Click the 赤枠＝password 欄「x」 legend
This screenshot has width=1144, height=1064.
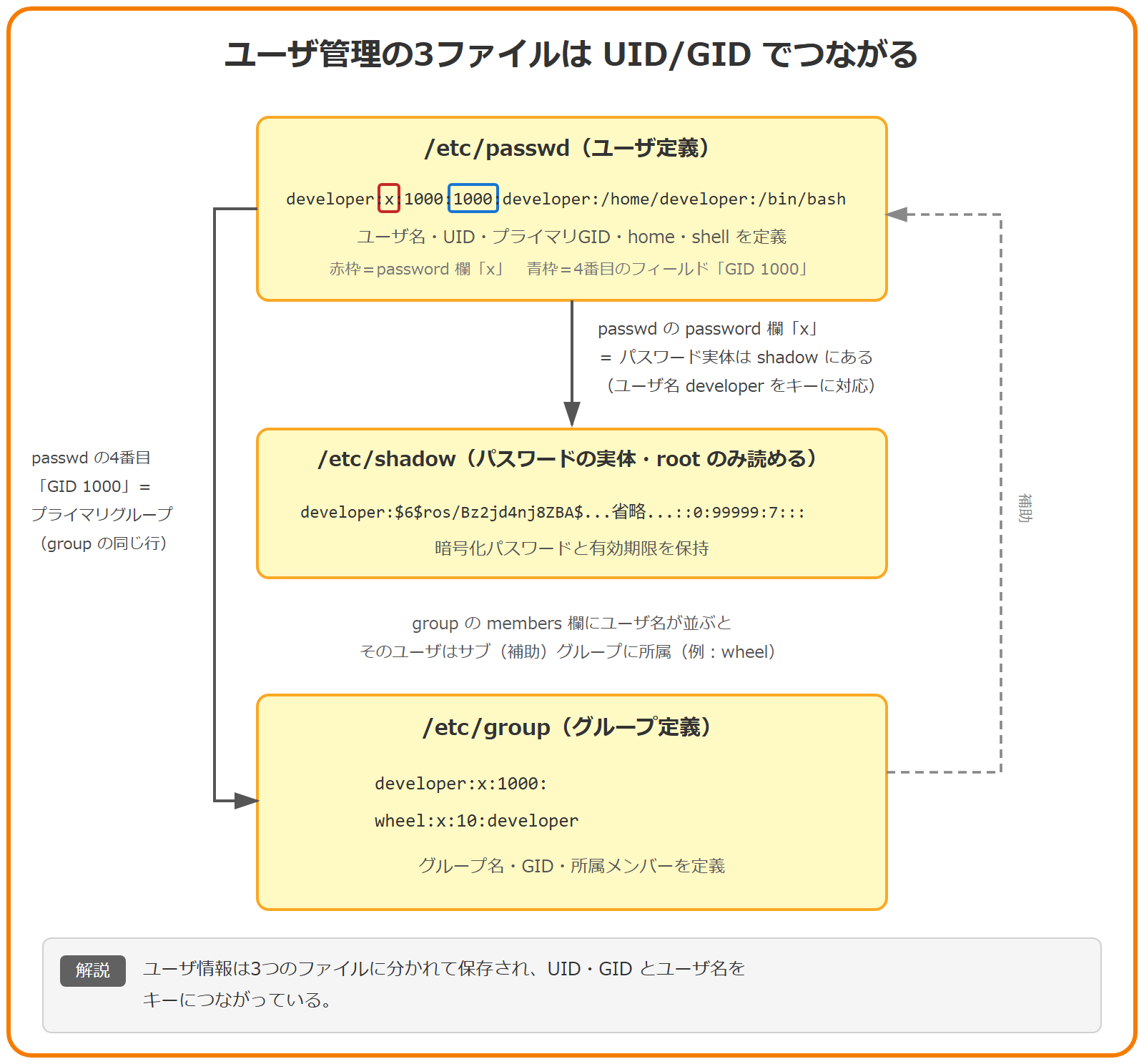[x=418, y=269]
